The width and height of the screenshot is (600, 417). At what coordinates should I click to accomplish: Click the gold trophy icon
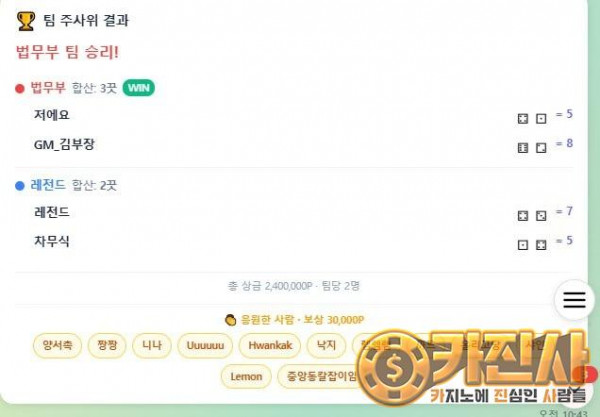(x=26, y=21)
